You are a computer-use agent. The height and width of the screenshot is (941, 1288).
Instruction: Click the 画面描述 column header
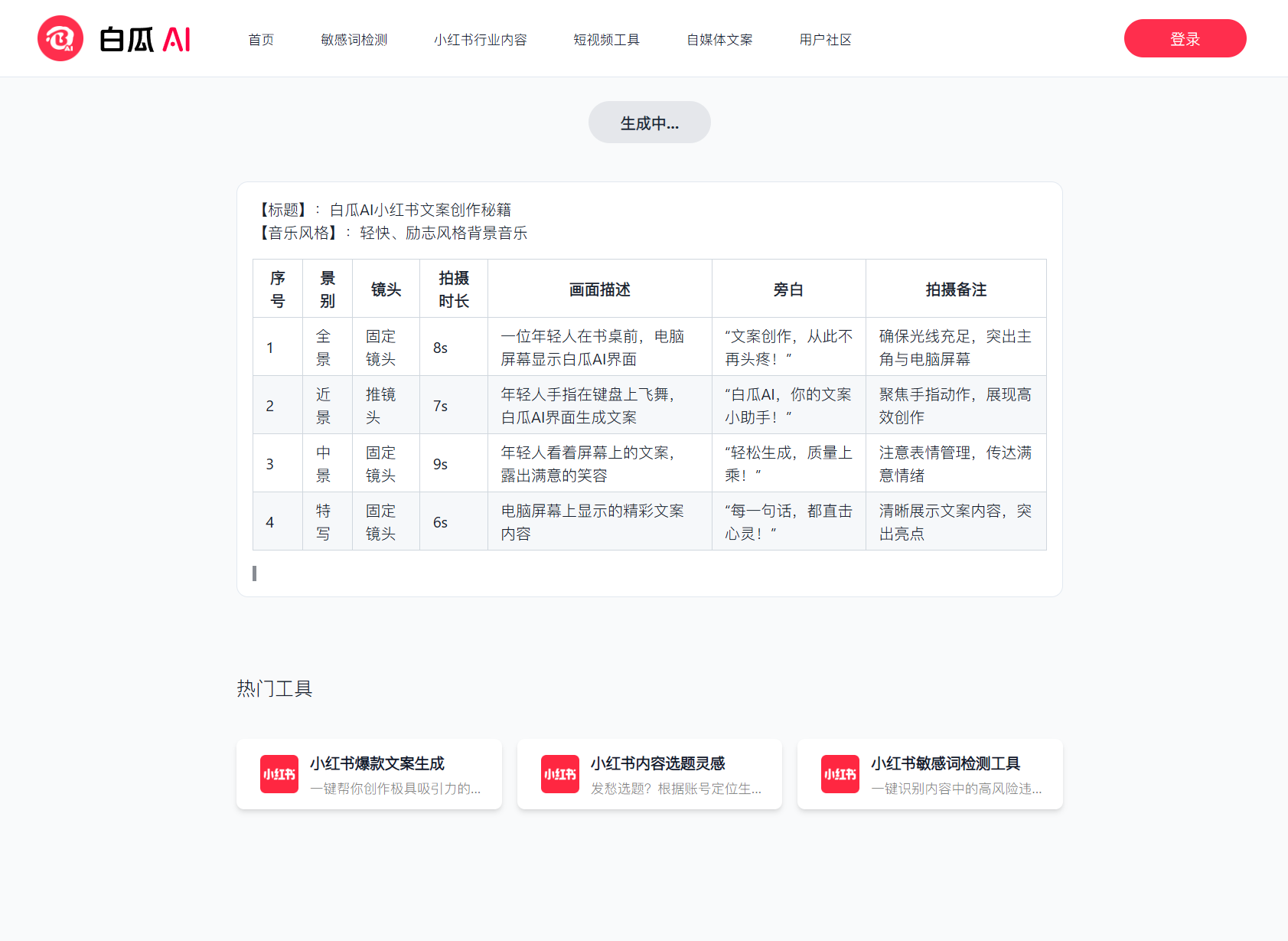tap(600, 289)
